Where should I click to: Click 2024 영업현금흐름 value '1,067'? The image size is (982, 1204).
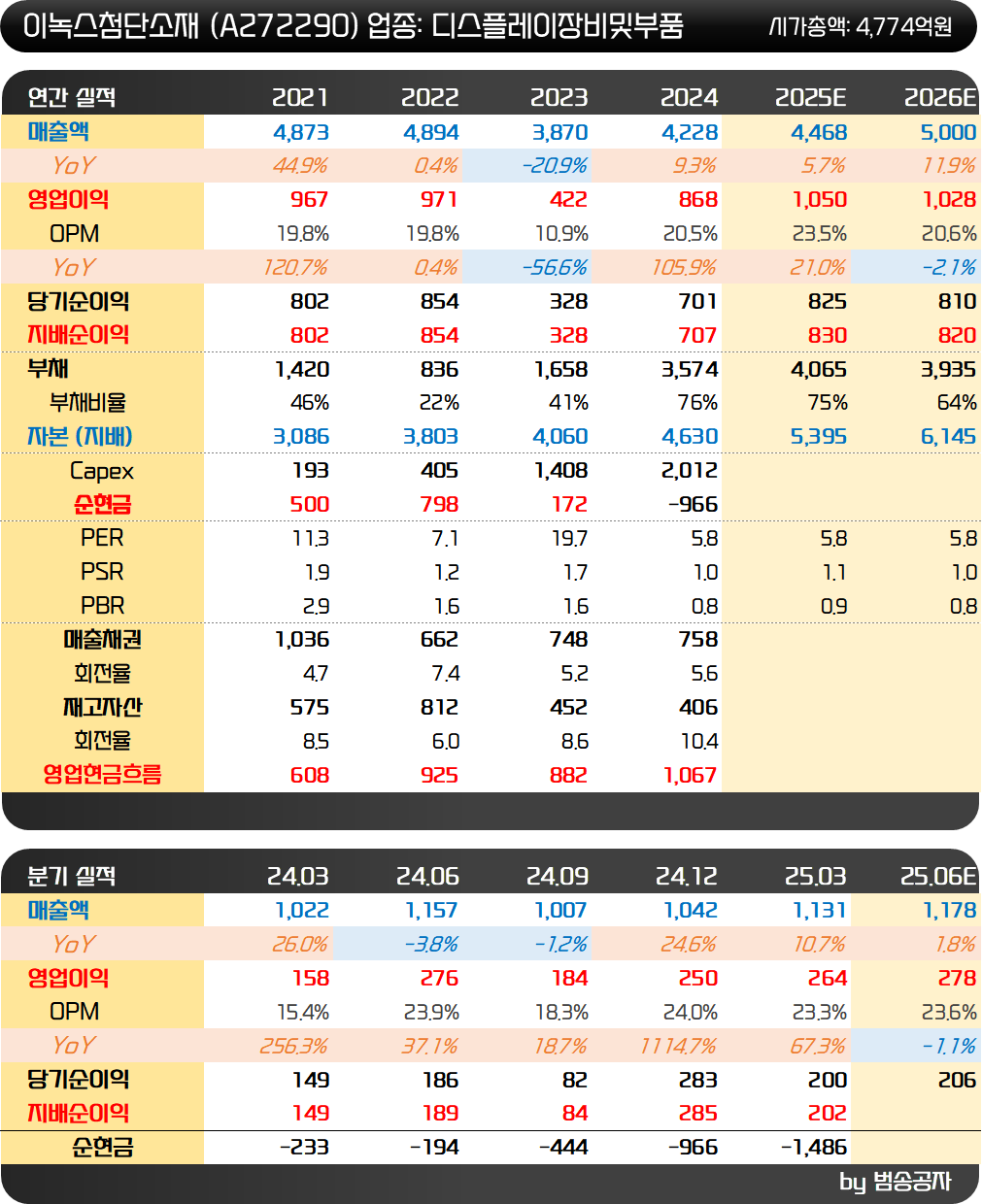point(691,775)
